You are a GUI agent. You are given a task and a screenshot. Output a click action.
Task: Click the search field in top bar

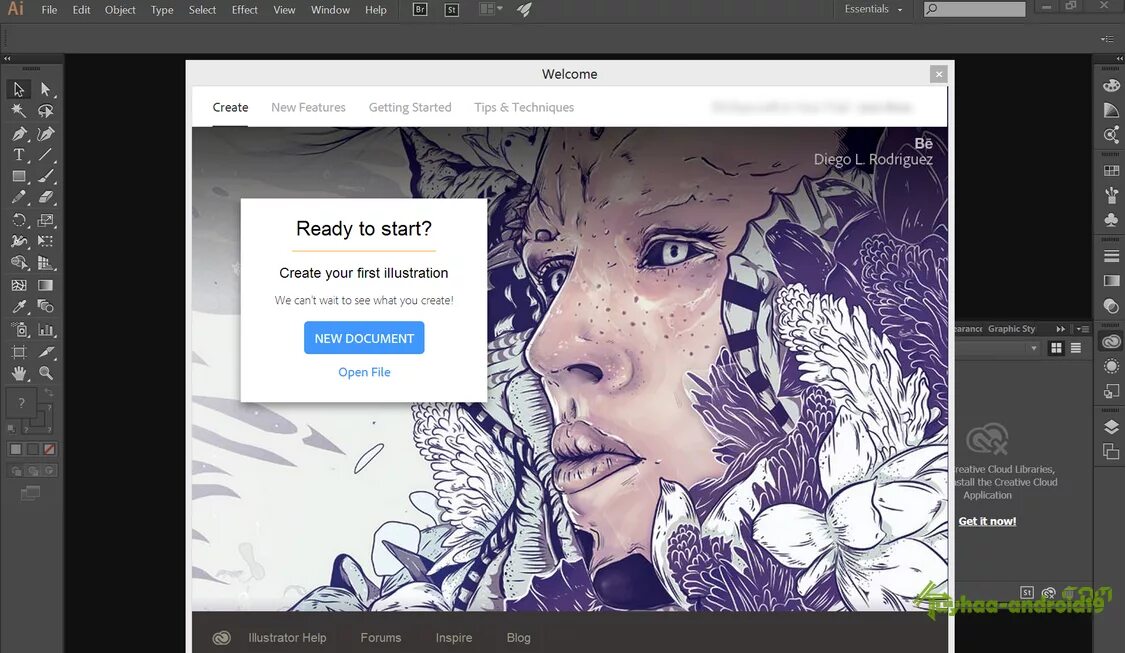point(974,9)
